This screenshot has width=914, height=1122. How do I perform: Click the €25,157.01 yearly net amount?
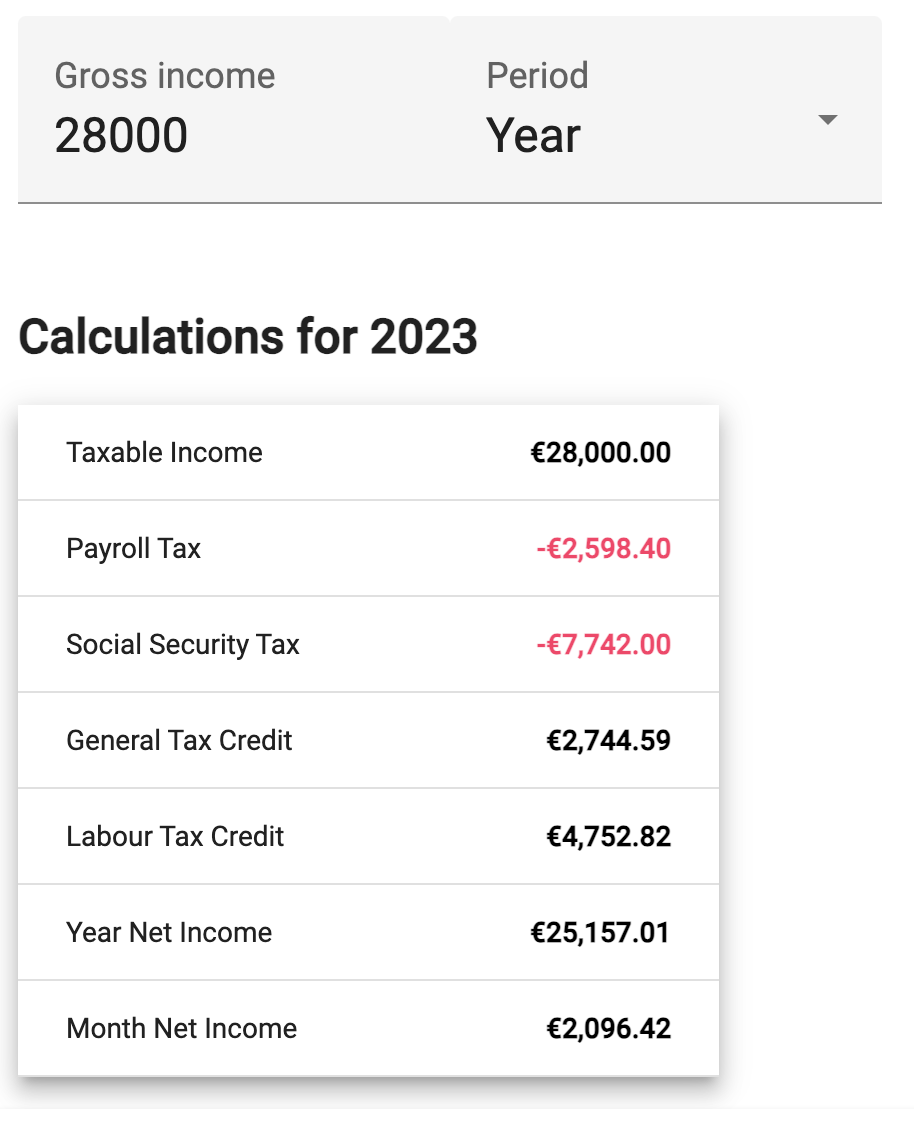tap(600, 933)
